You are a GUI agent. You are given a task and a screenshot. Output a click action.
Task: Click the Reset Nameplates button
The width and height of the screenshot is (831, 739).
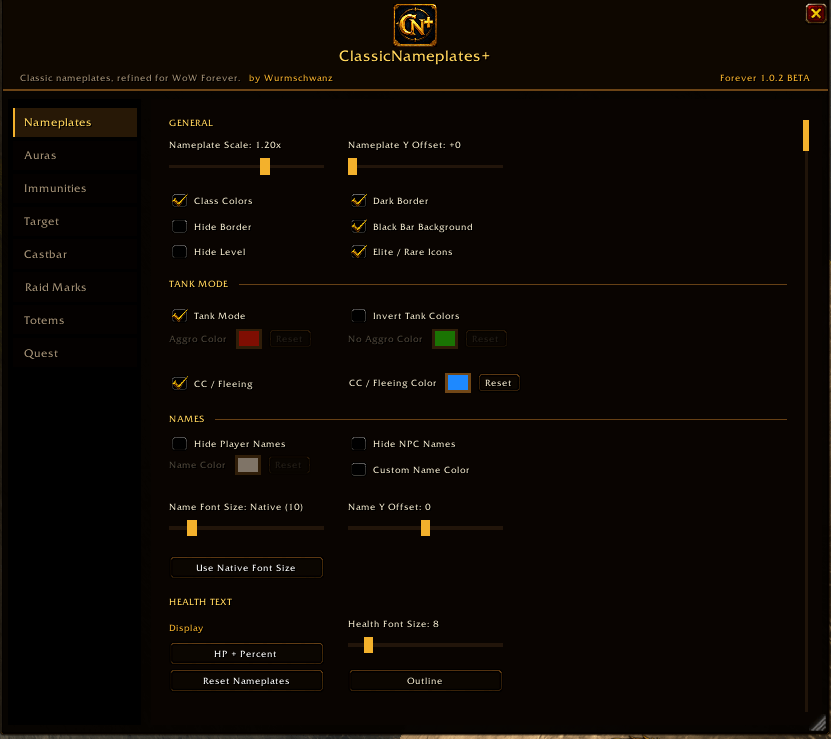[246, 681]
